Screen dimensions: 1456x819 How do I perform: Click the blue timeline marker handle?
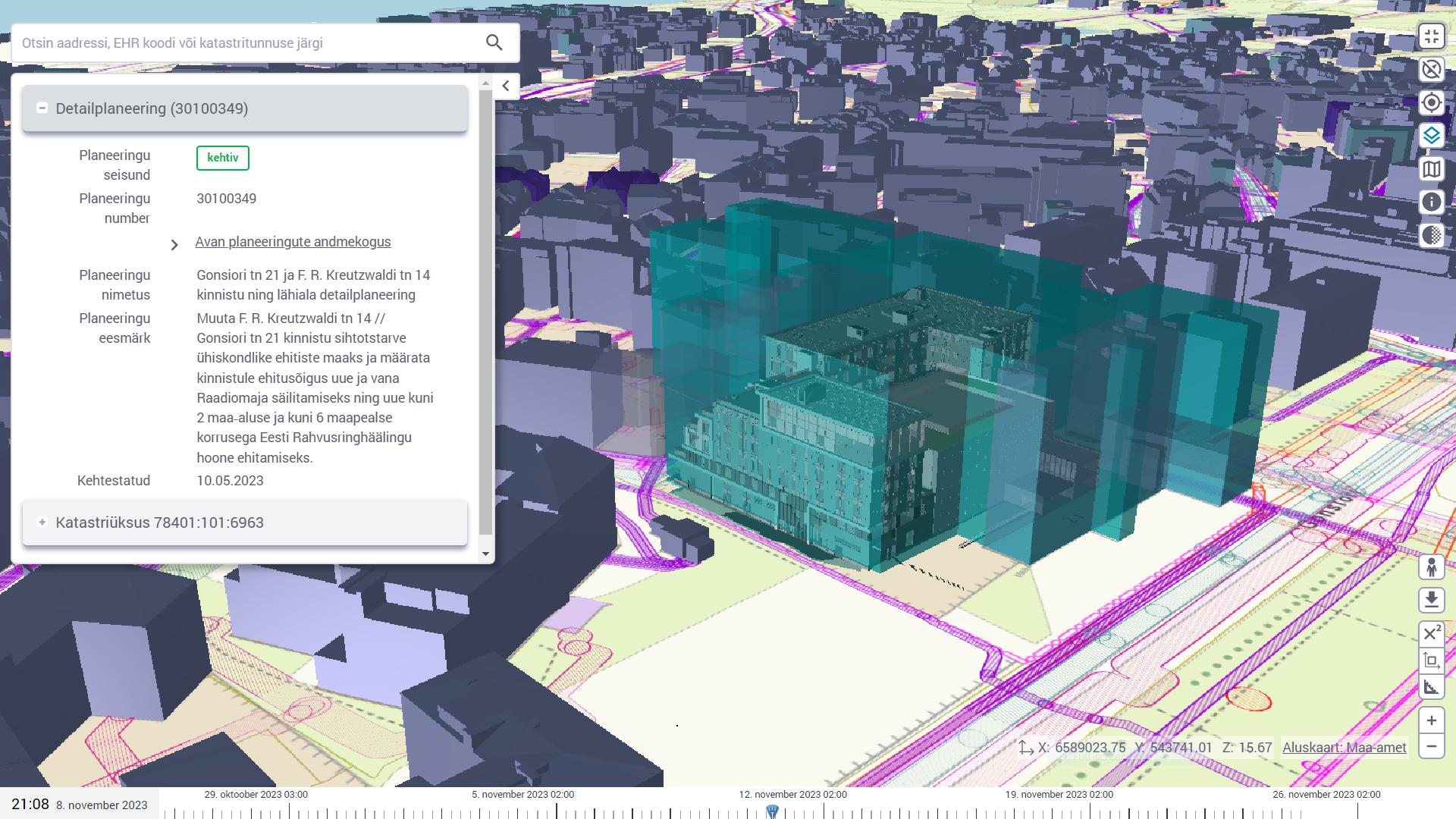pyautogui.click(x=772, y=811)
